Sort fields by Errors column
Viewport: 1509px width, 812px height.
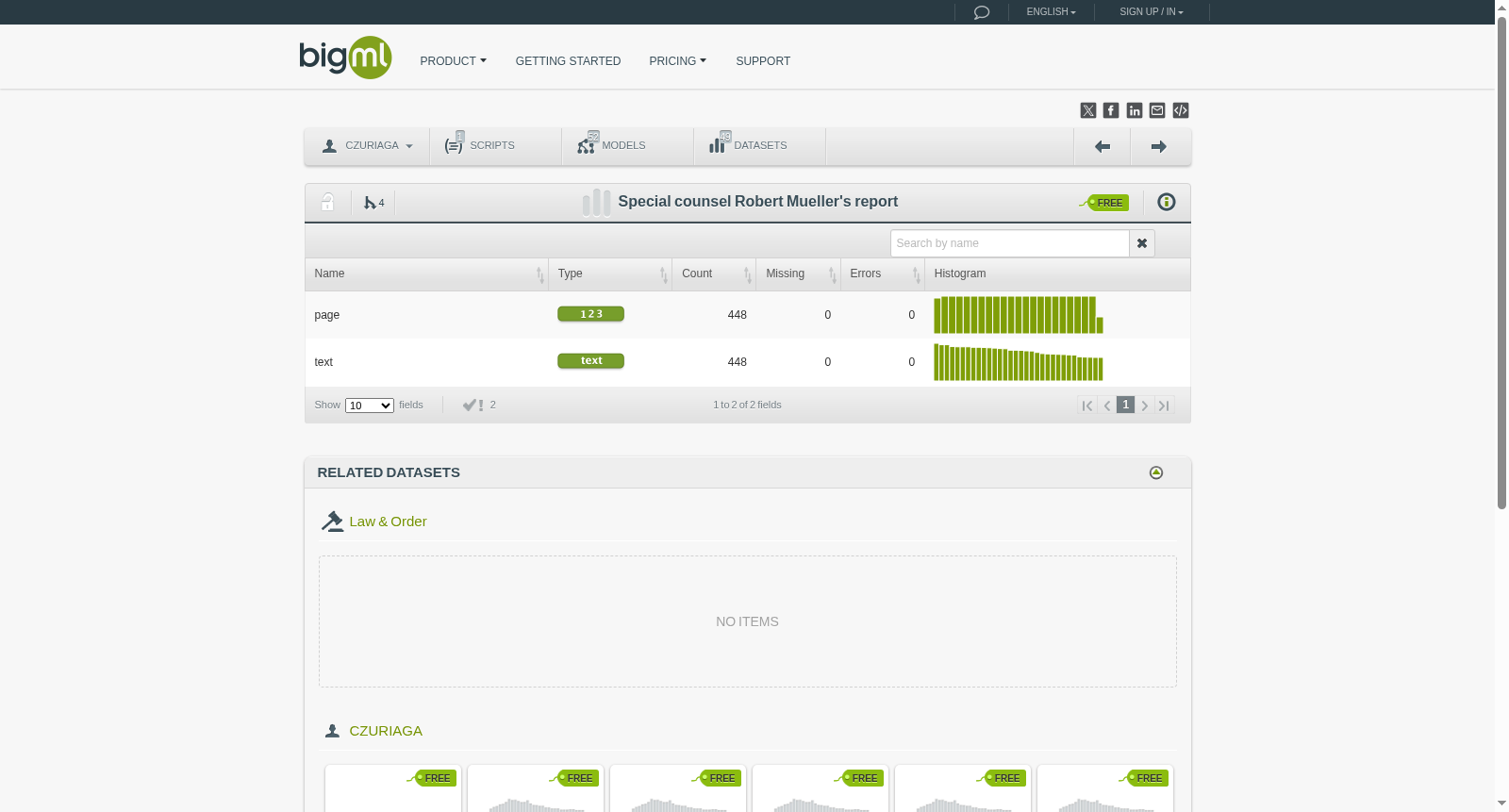(x=882, y=274)
